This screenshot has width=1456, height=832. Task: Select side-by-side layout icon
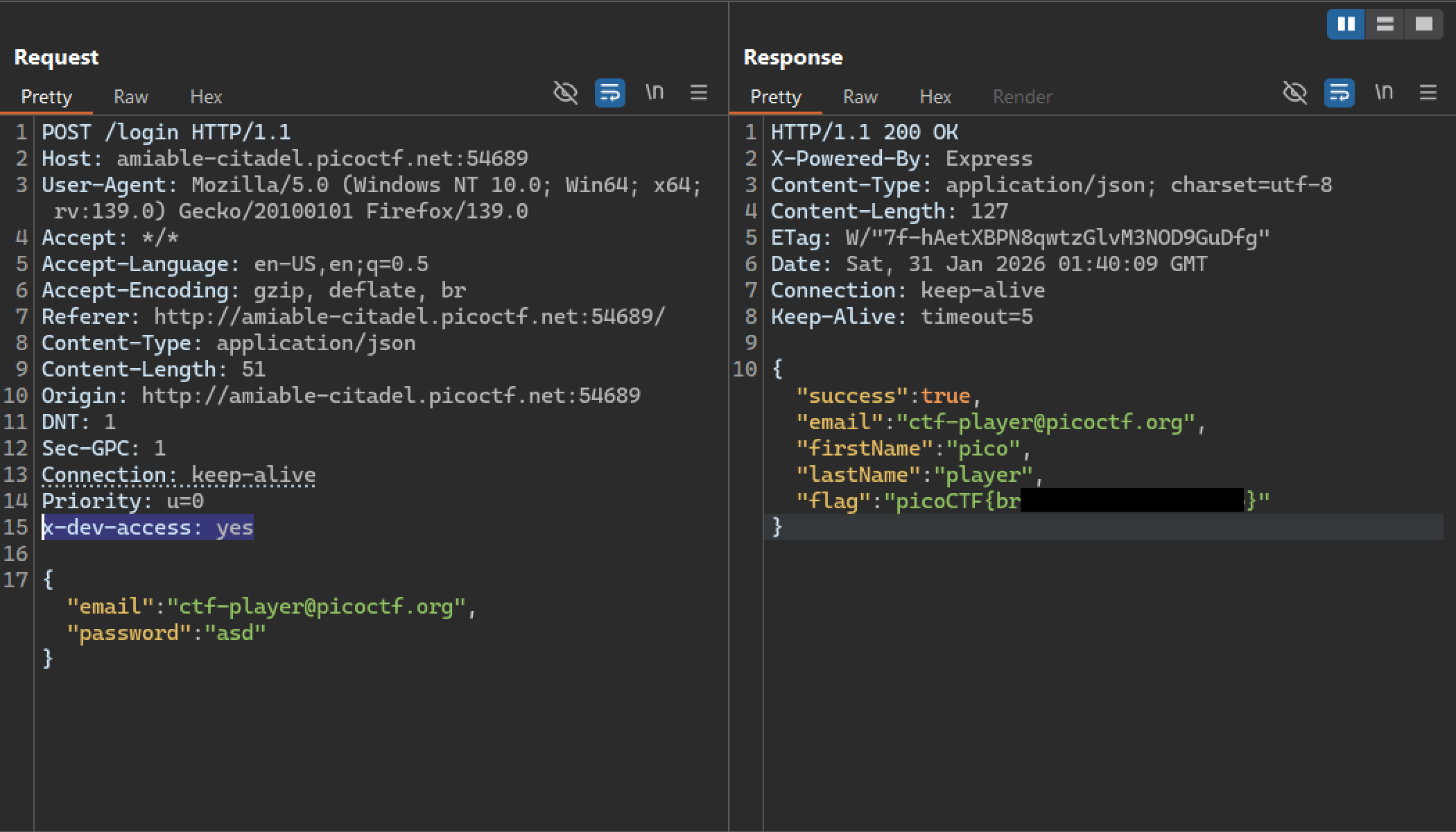pyautogui.click(x=1346, y=24)
